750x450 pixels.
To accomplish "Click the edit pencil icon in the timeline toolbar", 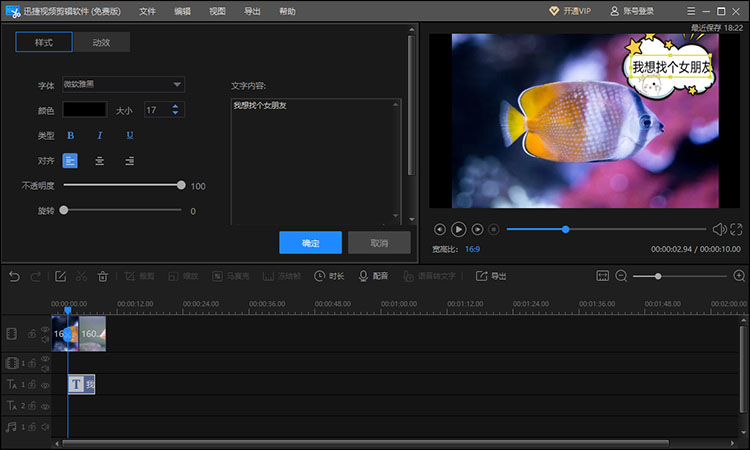I will 60,276.
